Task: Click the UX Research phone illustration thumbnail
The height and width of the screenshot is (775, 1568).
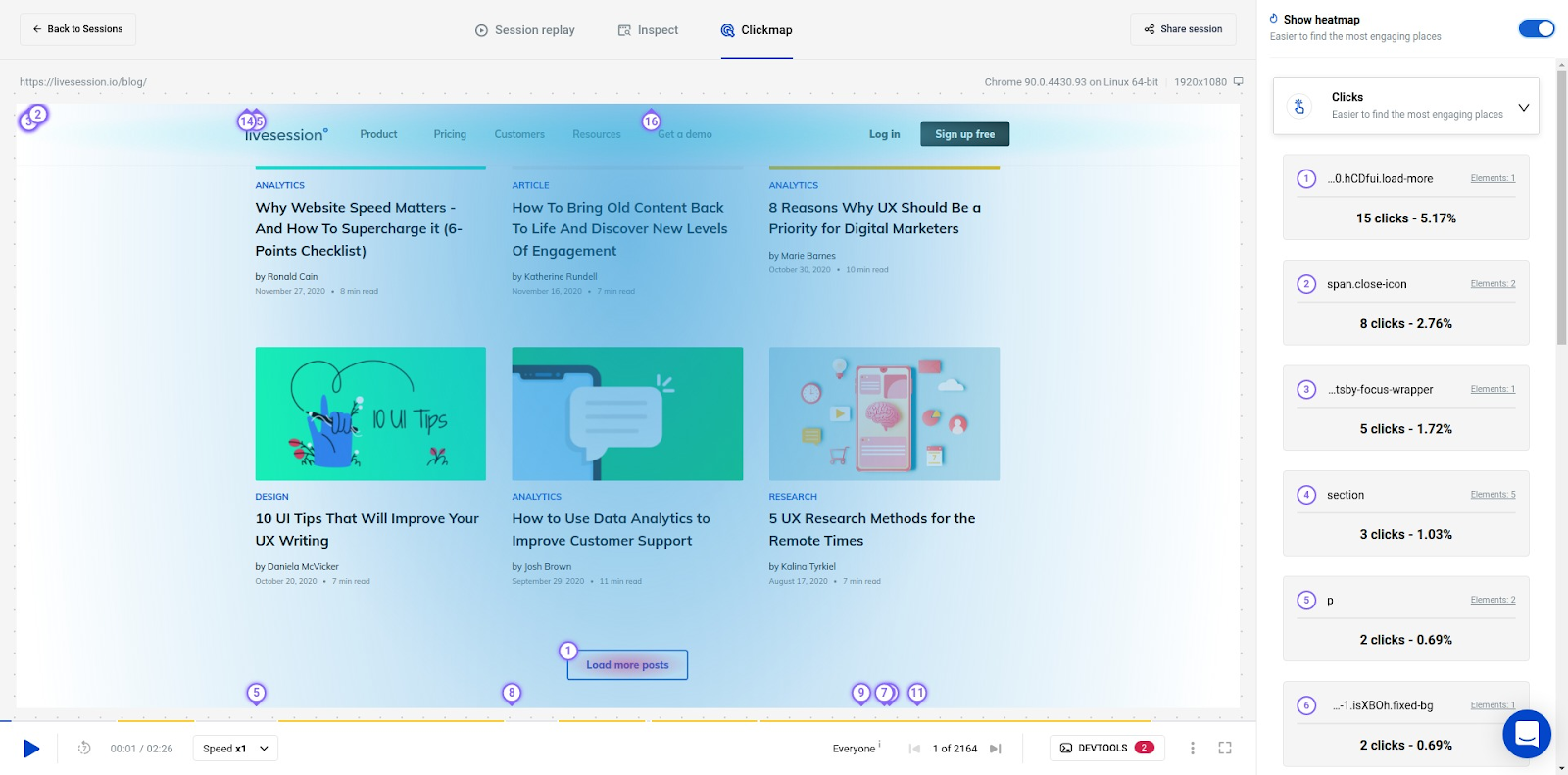Action: click(x=884, y=413)
